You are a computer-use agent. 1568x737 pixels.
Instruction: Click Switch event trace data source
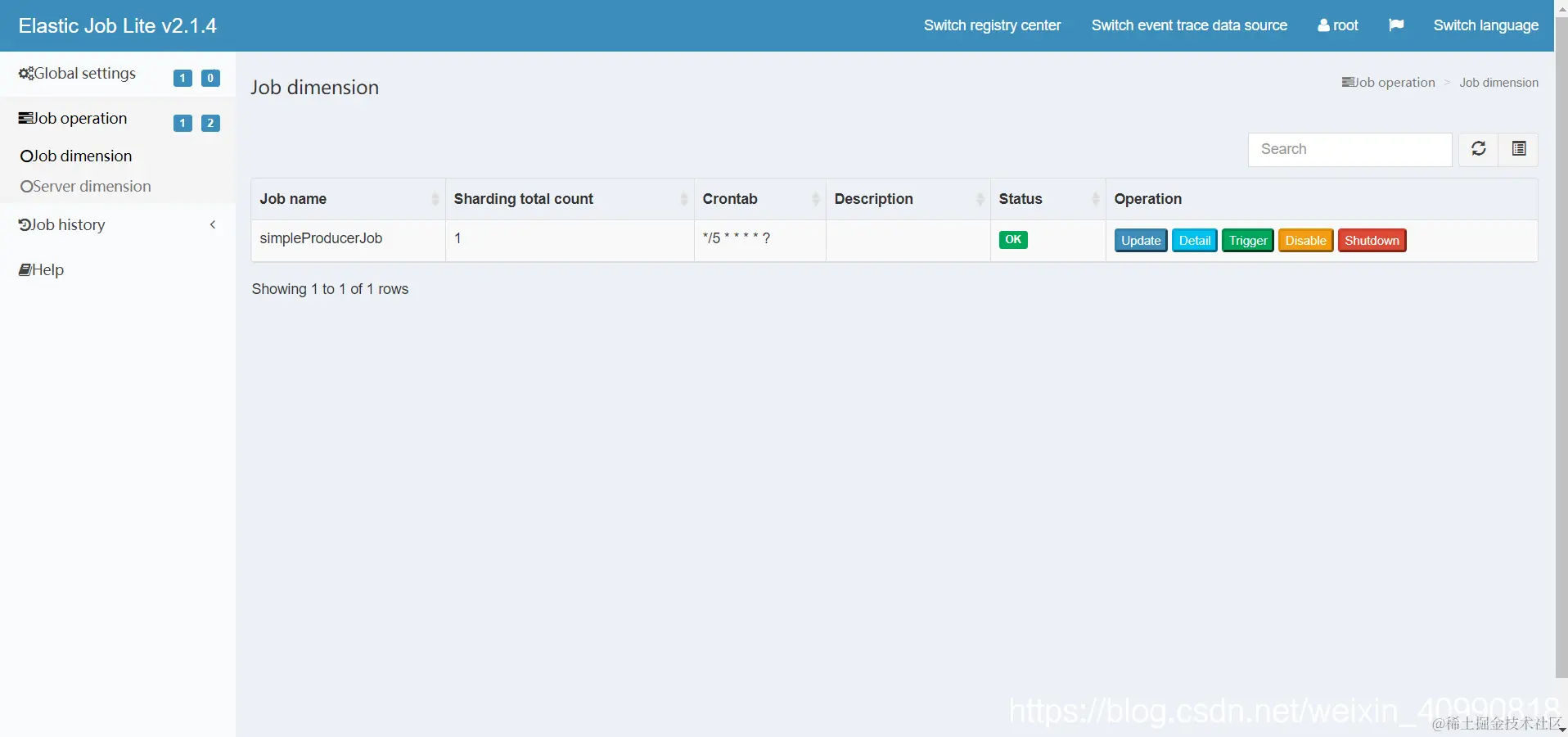coord(1189,25)
